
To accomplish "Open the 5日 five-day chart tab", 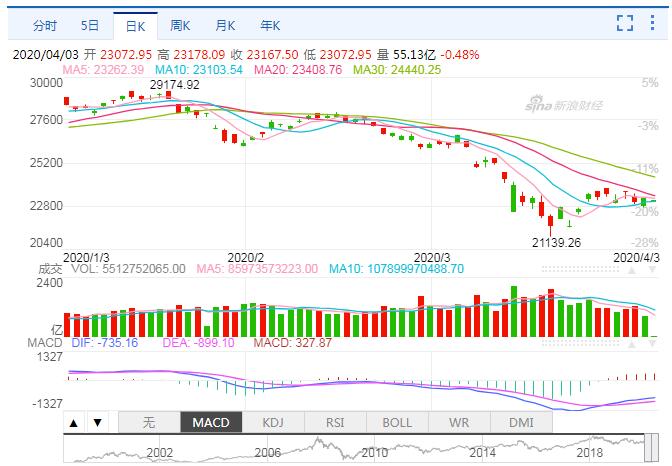I will [90, 24].
